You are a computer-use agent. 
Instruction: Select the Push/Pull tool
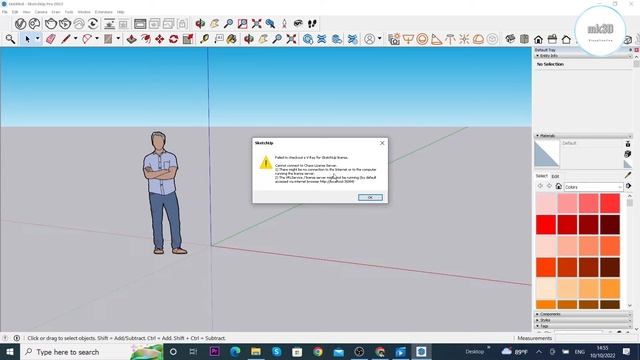tap(131, 39)
